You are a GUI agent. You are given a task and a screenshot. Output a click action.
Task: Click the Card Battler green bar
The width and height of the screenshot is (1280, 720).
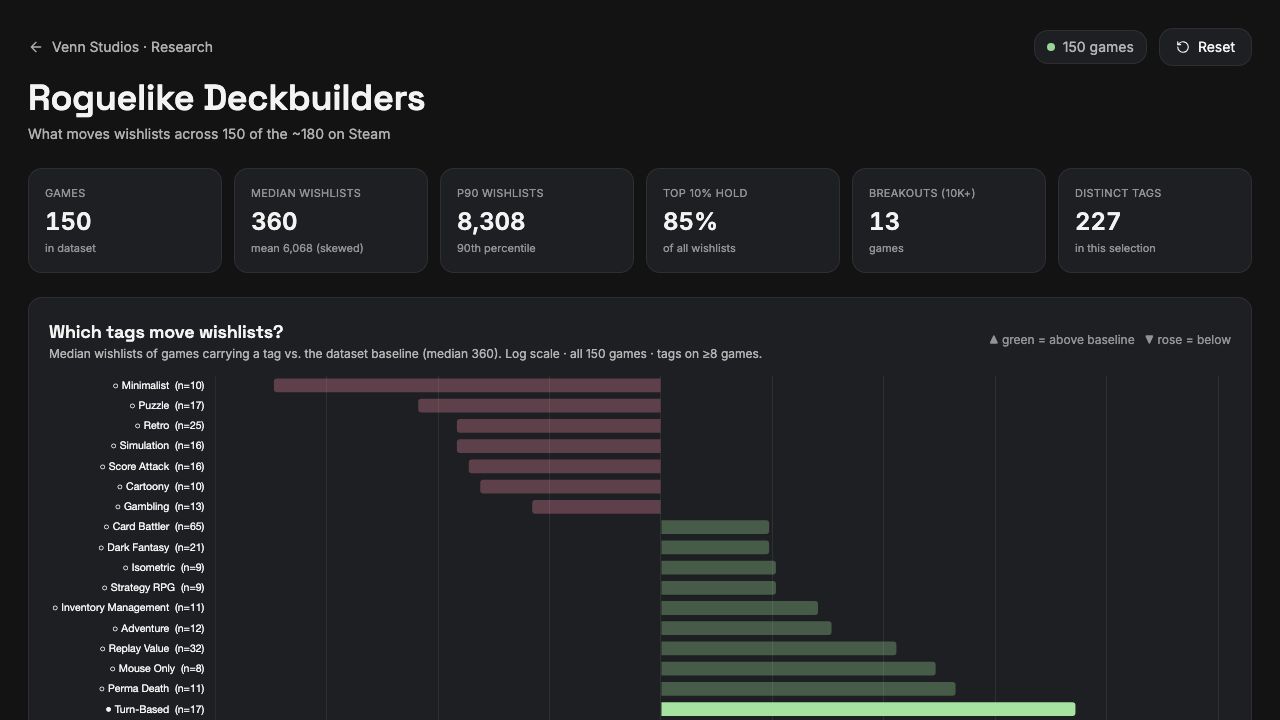pos(715,527)
